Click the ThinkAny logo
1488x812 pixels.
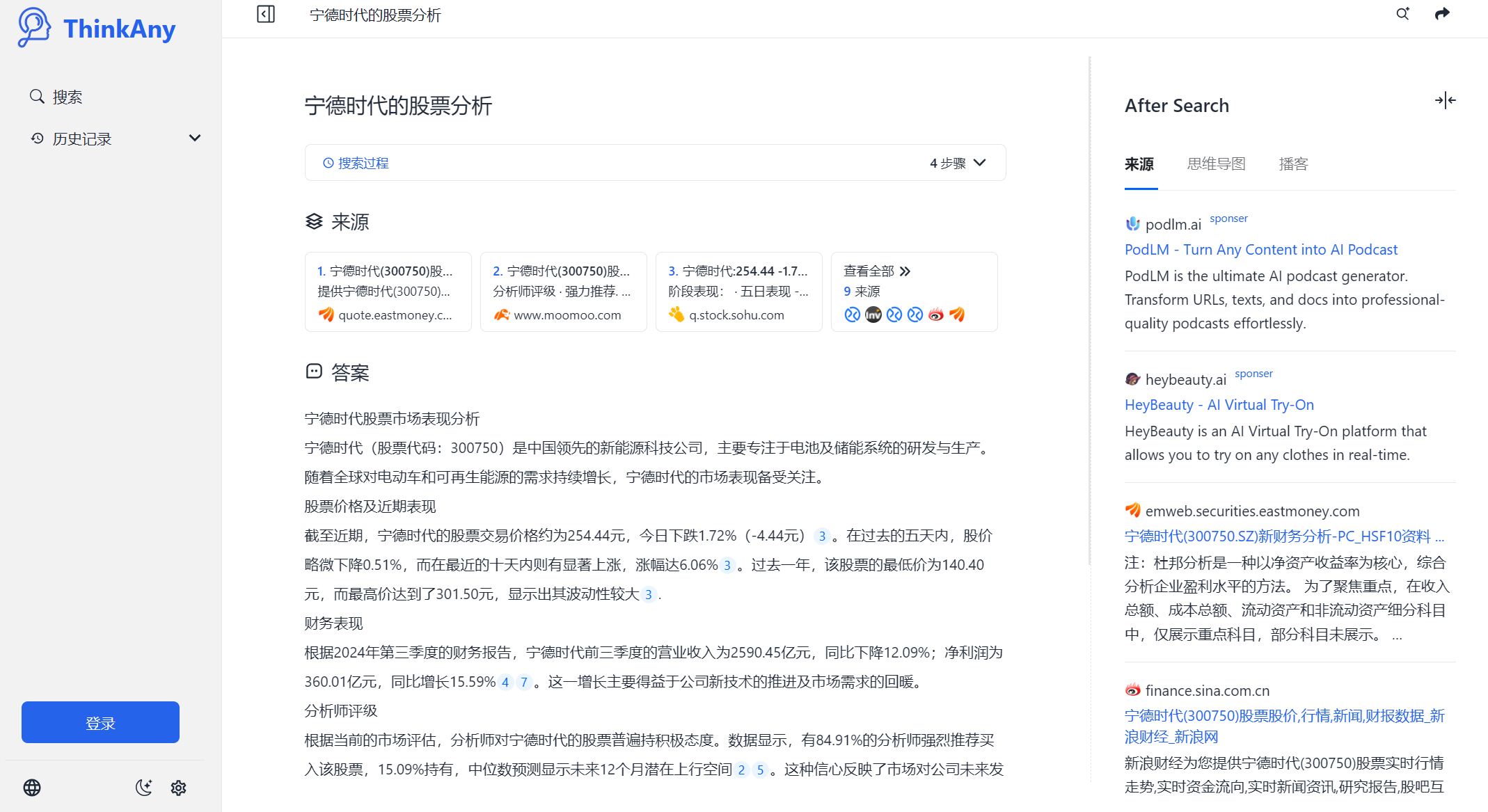point(97,28)
